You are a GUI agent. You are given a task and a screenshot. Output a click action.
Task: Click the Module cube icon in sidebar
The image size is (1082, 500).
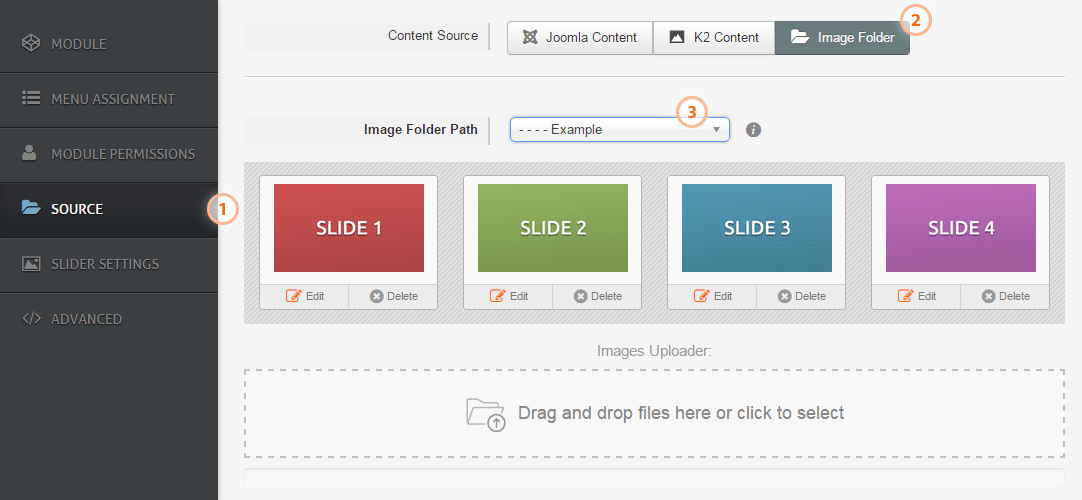31,44
